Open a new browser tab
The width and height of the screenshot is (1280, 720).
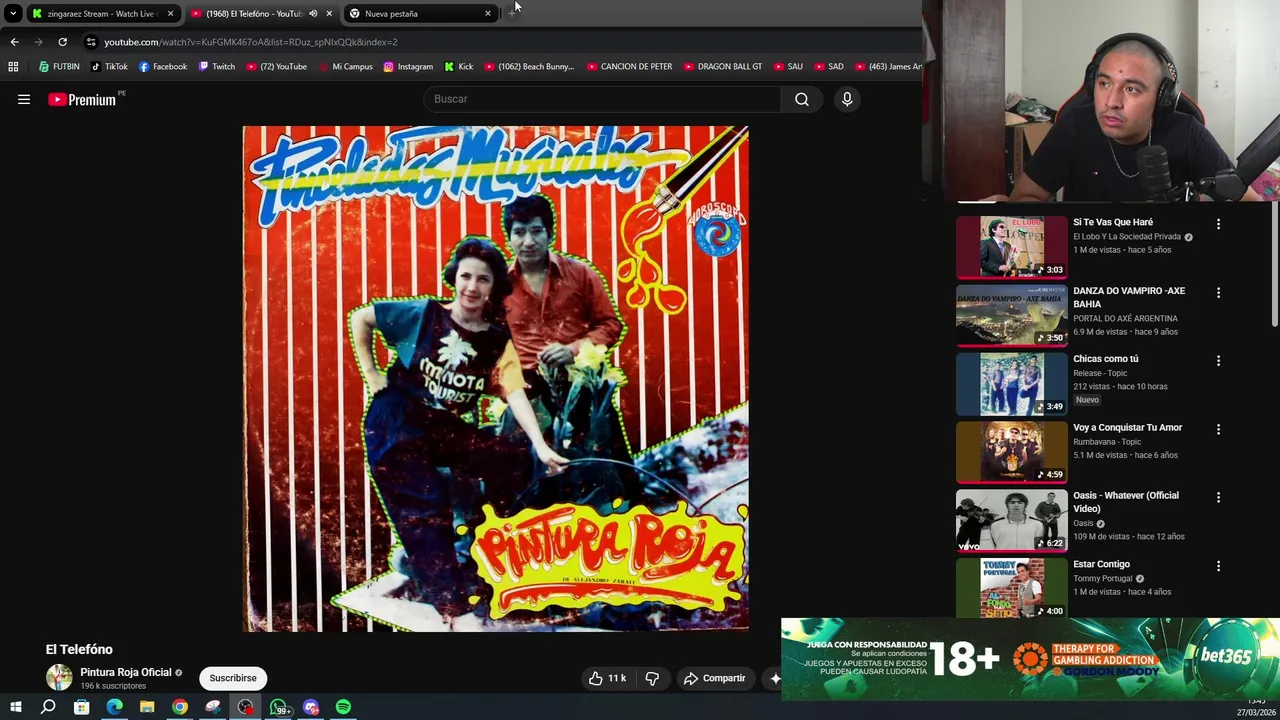click(512, 13)
